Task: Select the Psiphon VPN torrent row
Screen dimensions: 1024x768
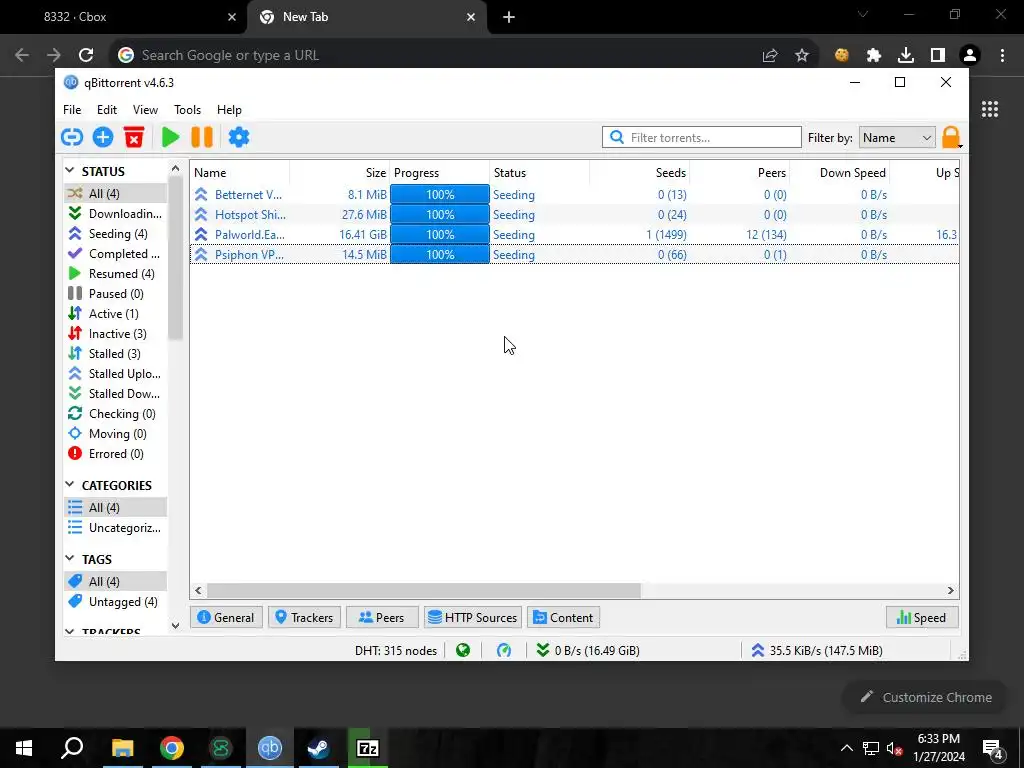Action: 574,255
